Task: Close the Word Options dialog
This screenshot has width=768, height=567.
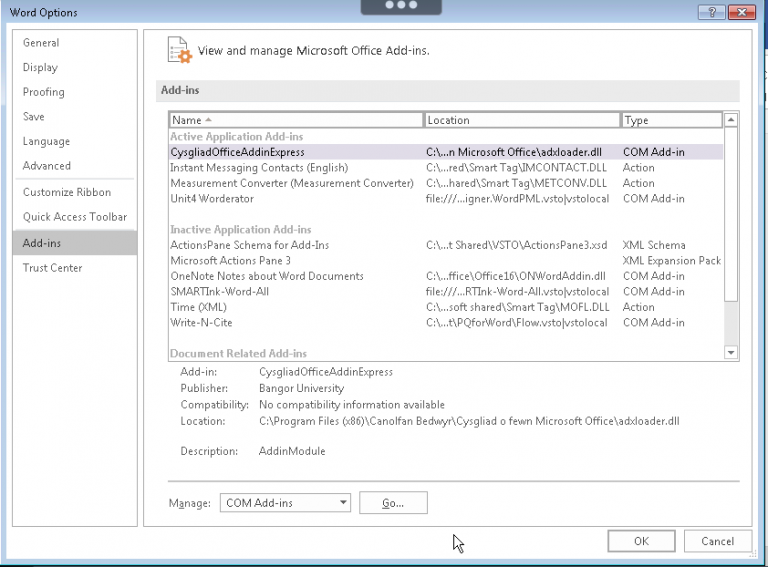Action: pyautogui.click(x=741, y=11)
